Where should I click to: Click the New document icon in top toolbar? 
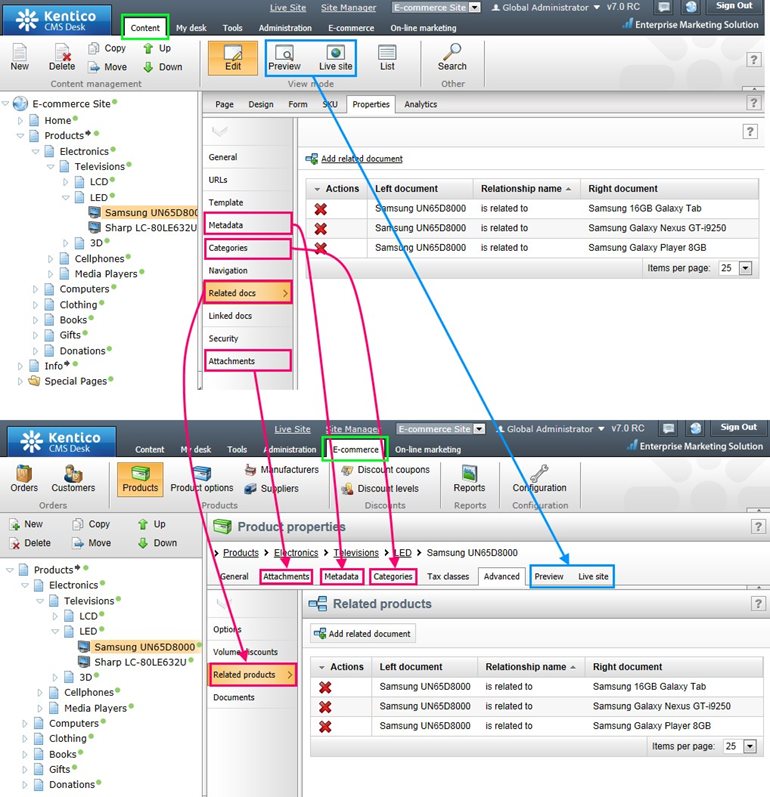(x=19, y=57)
